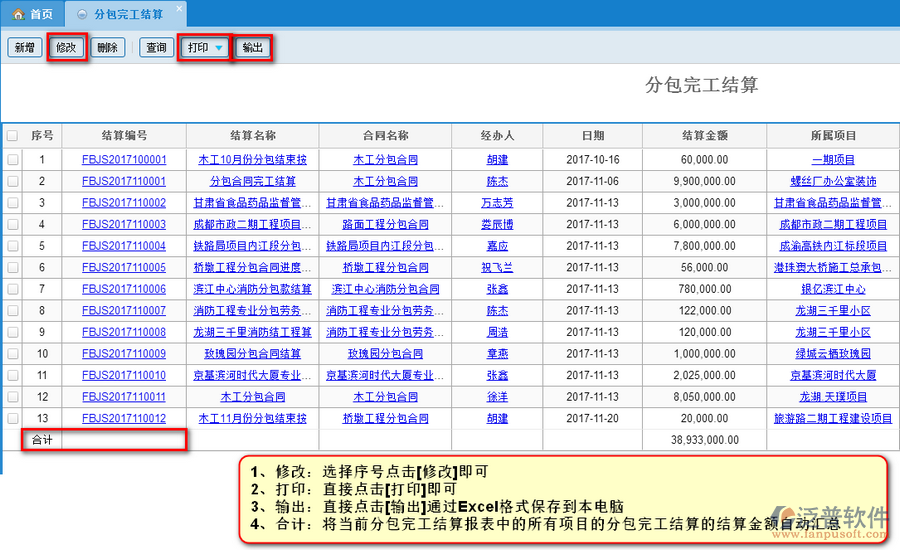Open settlement link FBJS2017110003
Screen dimensions: 900x550
click(x=124, y=224)
